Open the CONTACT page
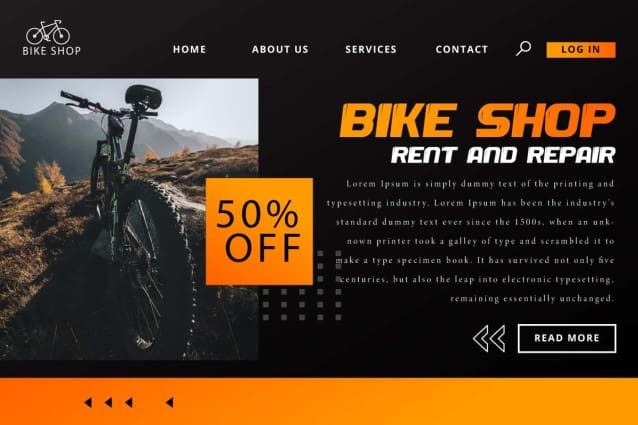The width and height of the screenshot is (638, 425). pos(461,49)
